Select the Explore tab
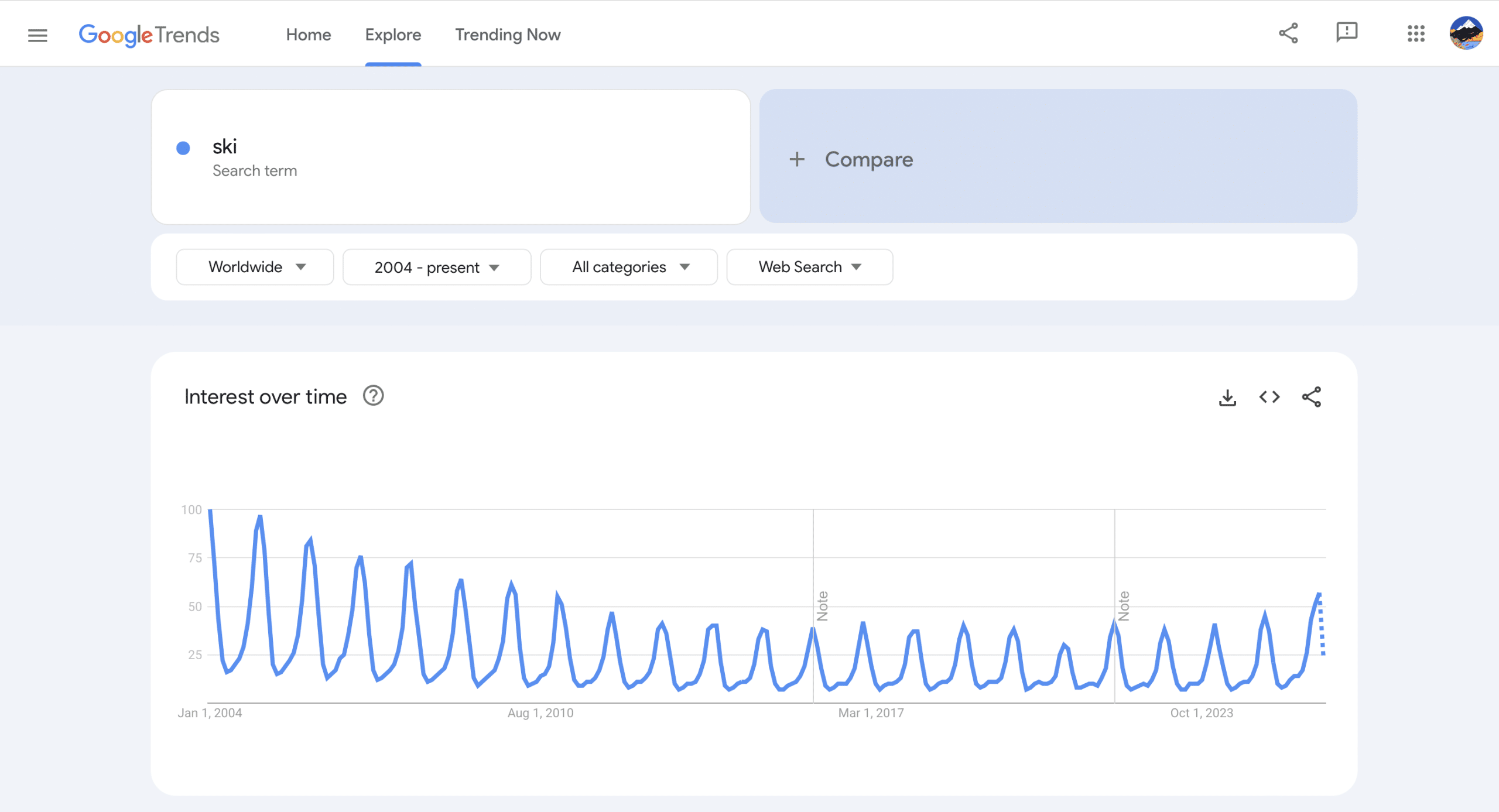 (x=393, y=35)
